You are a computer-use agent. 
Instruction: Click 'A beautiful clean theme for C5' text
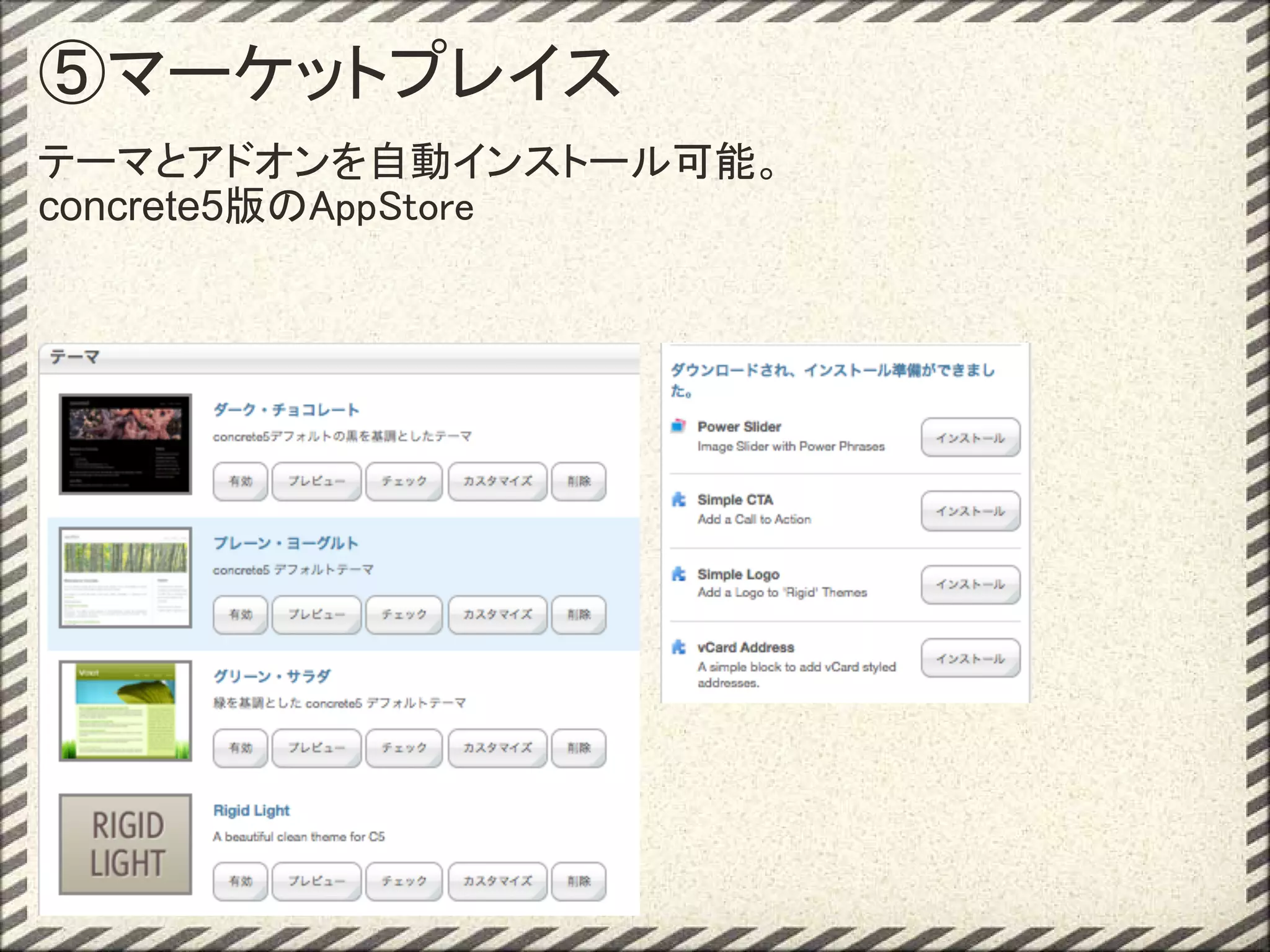[x=299, y=837]
